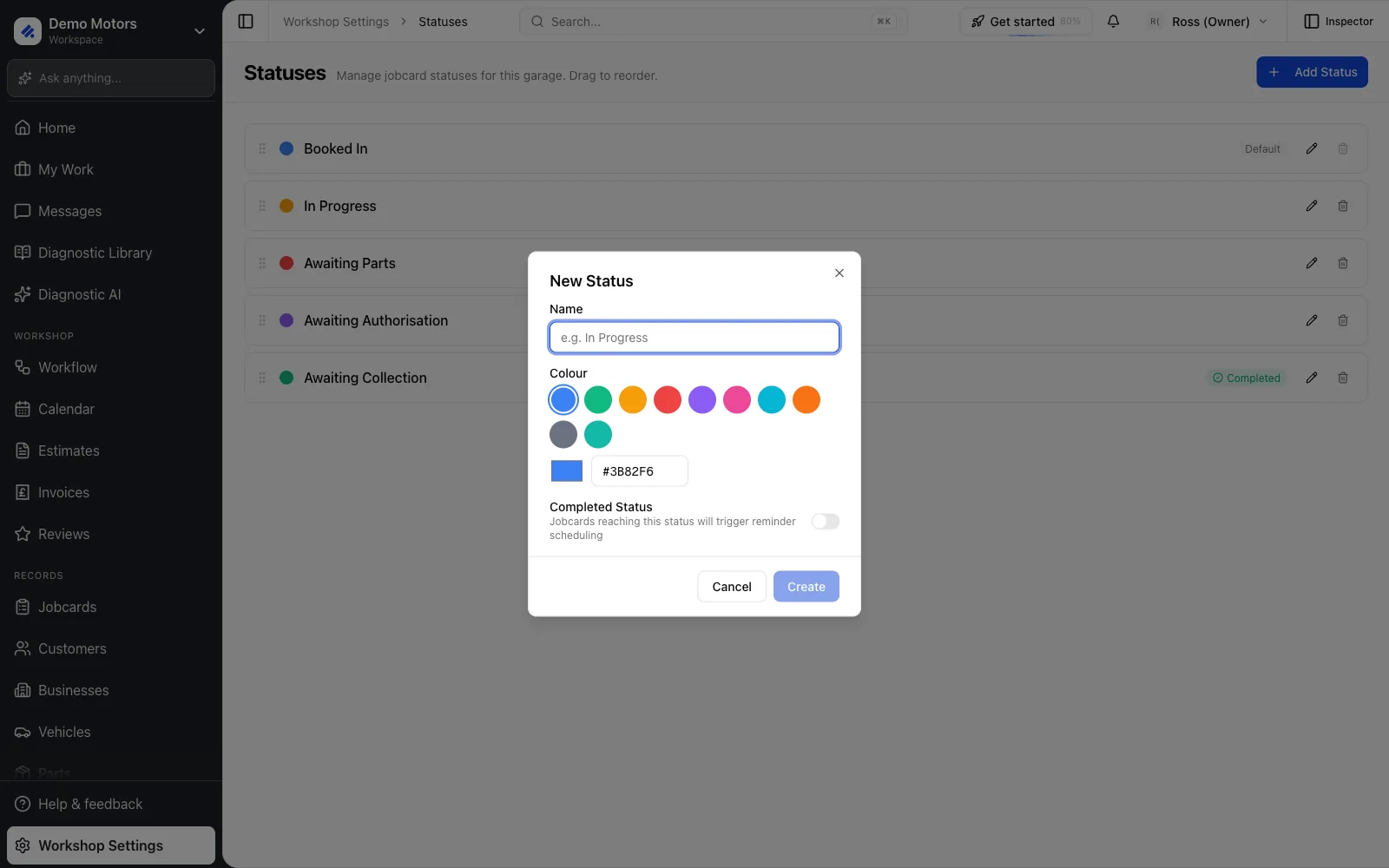Image resolution: width=1389 pixels, height=868 pixels.
Task: Open the Ross (Owner) account menu
Action: point(1208,22)
